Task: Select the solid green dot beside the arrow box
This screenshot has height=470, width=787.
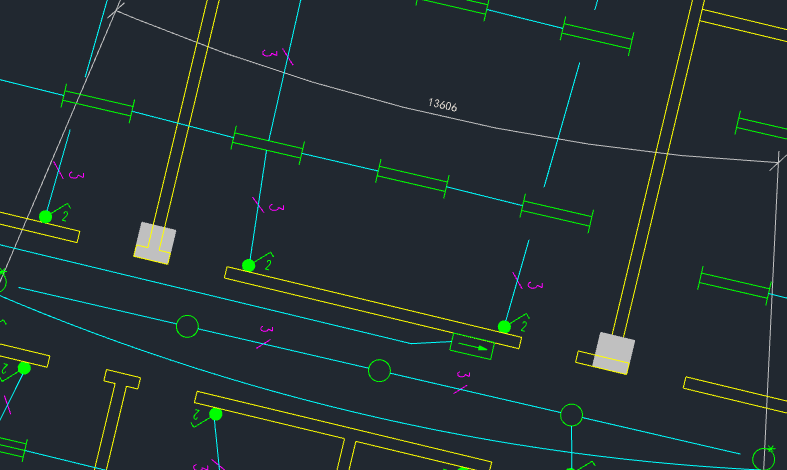Action: 504,327
